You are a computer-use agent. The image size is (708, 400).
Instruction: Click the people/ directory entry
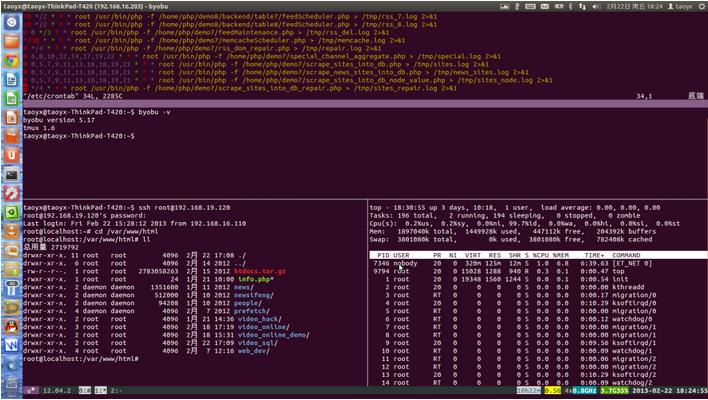248,303
